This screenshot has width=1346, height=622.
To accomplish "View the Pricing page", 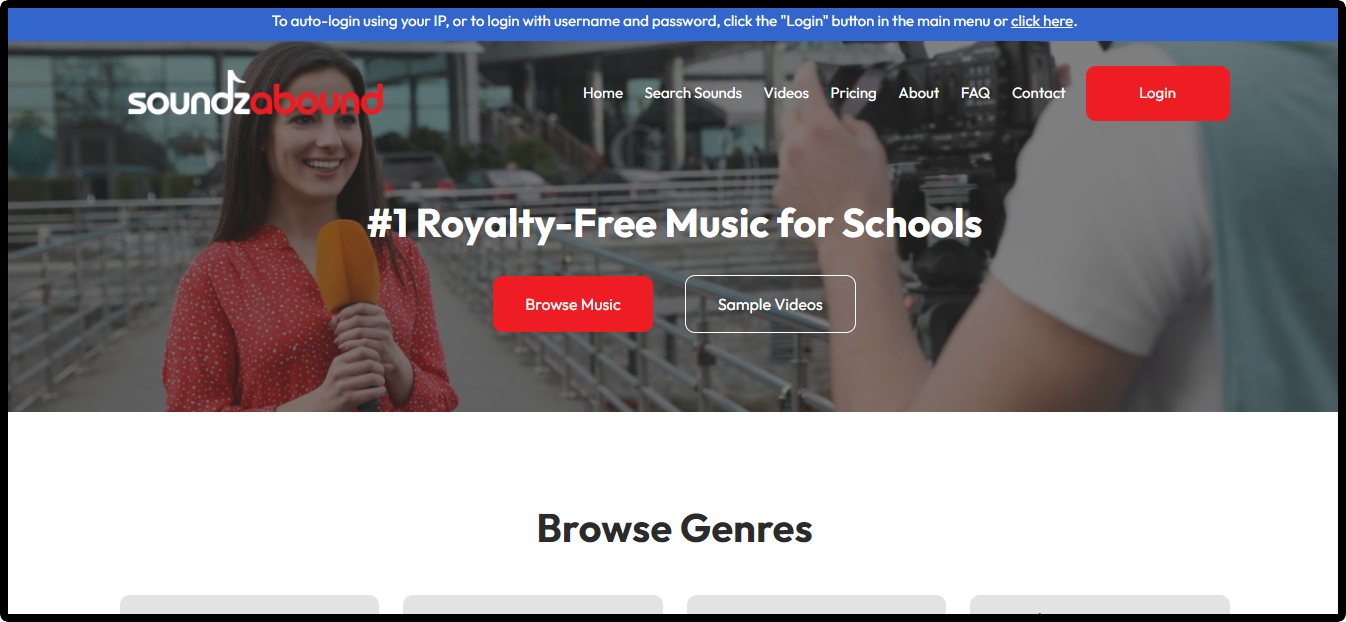I will click(853, 93).
